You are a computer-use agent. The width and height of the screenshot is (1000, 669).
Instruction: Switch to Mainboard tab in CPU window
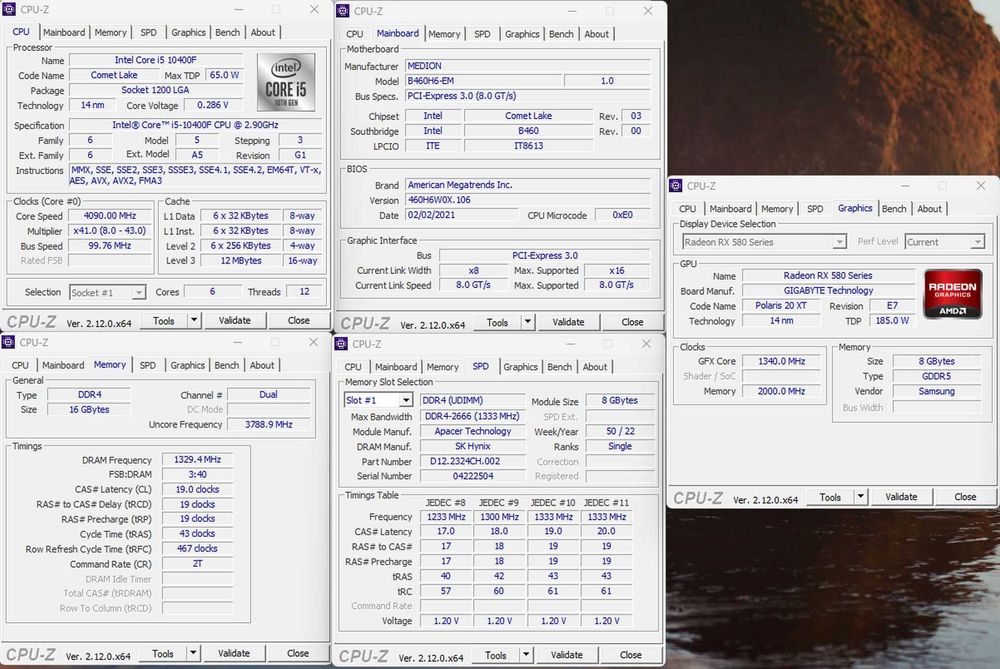coord(64,33)
